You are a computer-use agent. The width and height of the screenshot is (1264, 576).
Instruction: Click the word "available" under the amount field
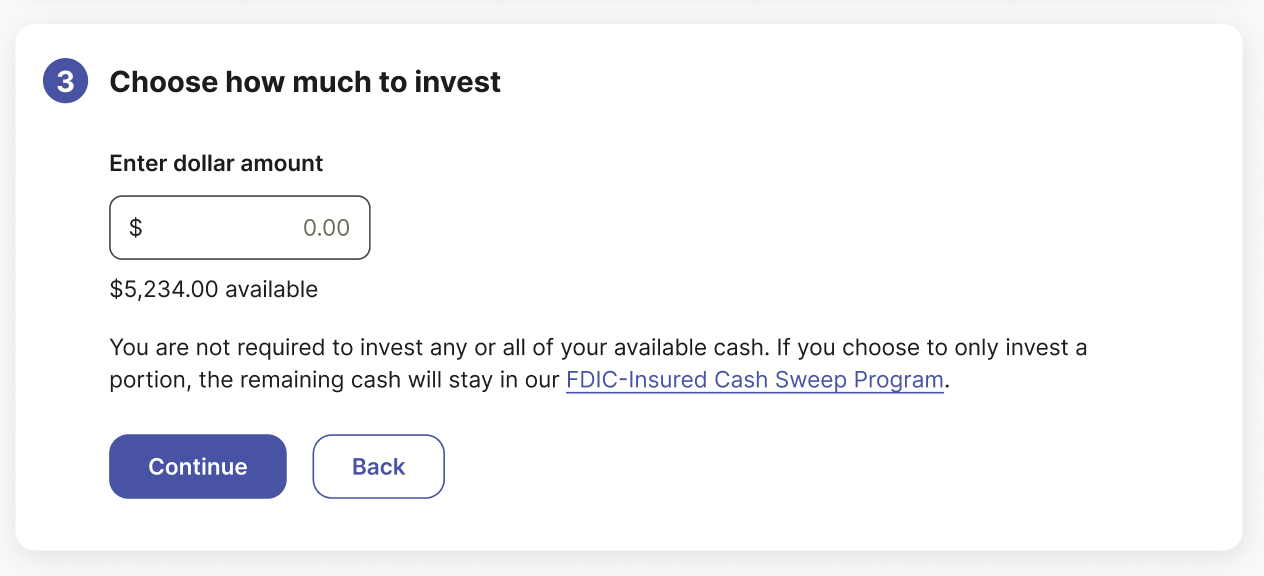coord(272,290)
